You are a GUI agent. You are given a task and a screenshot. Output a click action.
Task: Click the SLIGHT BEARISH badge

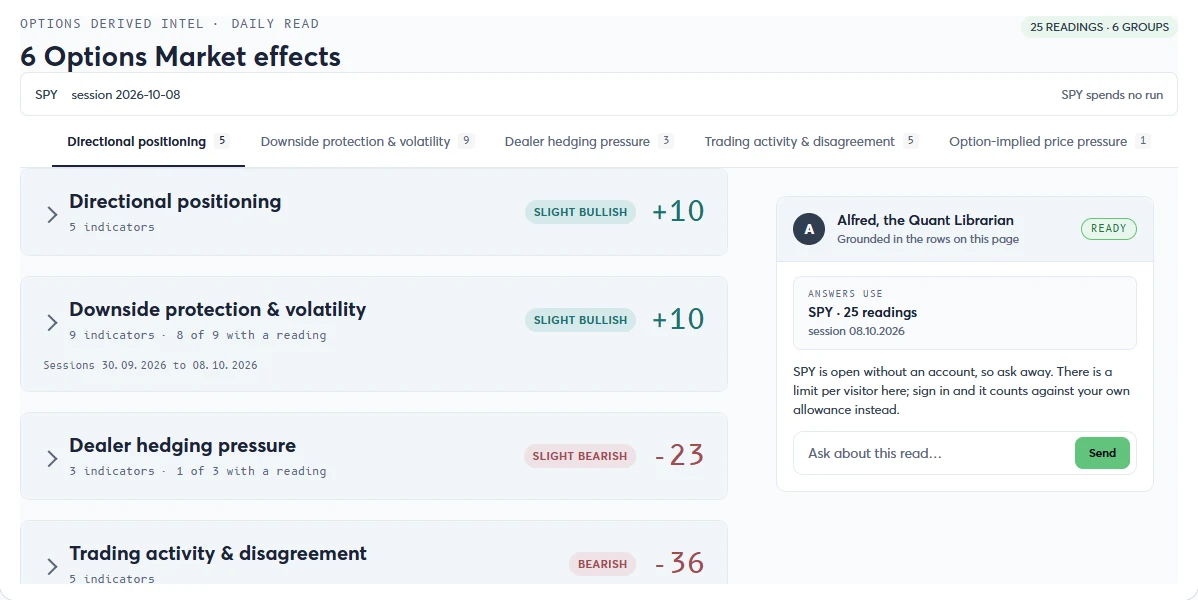coord(580,456)
